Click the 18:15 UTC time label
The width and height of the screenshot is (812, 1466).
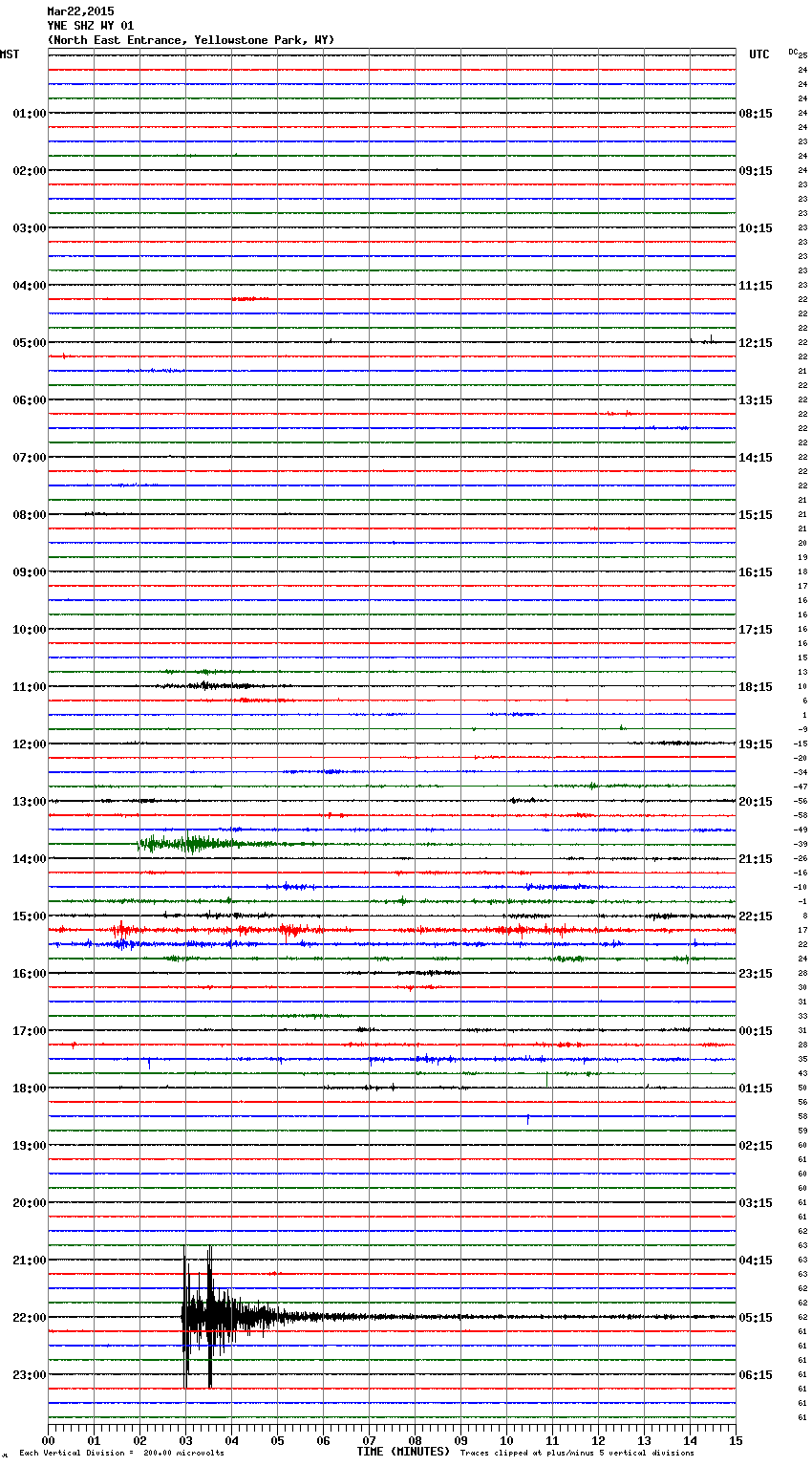[756, 687]
